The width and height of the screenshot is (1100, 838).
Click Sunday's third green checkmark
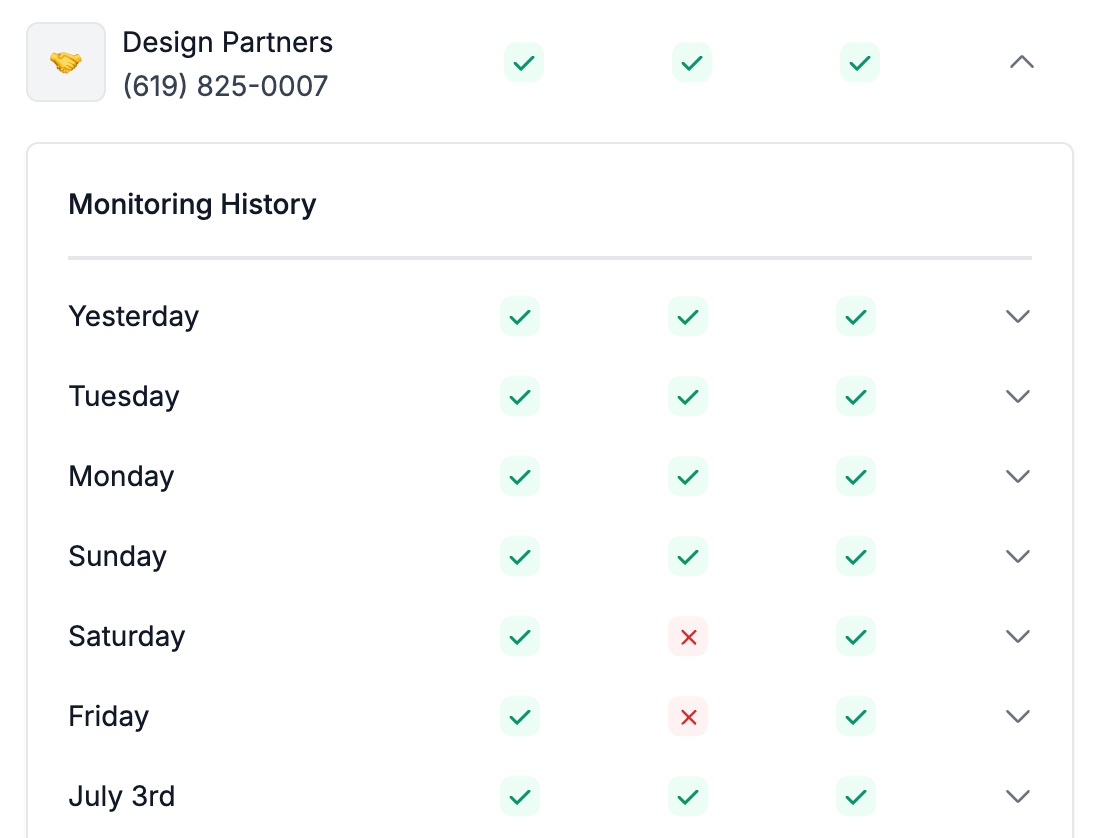pyautogui.click(x=856, y=556)
